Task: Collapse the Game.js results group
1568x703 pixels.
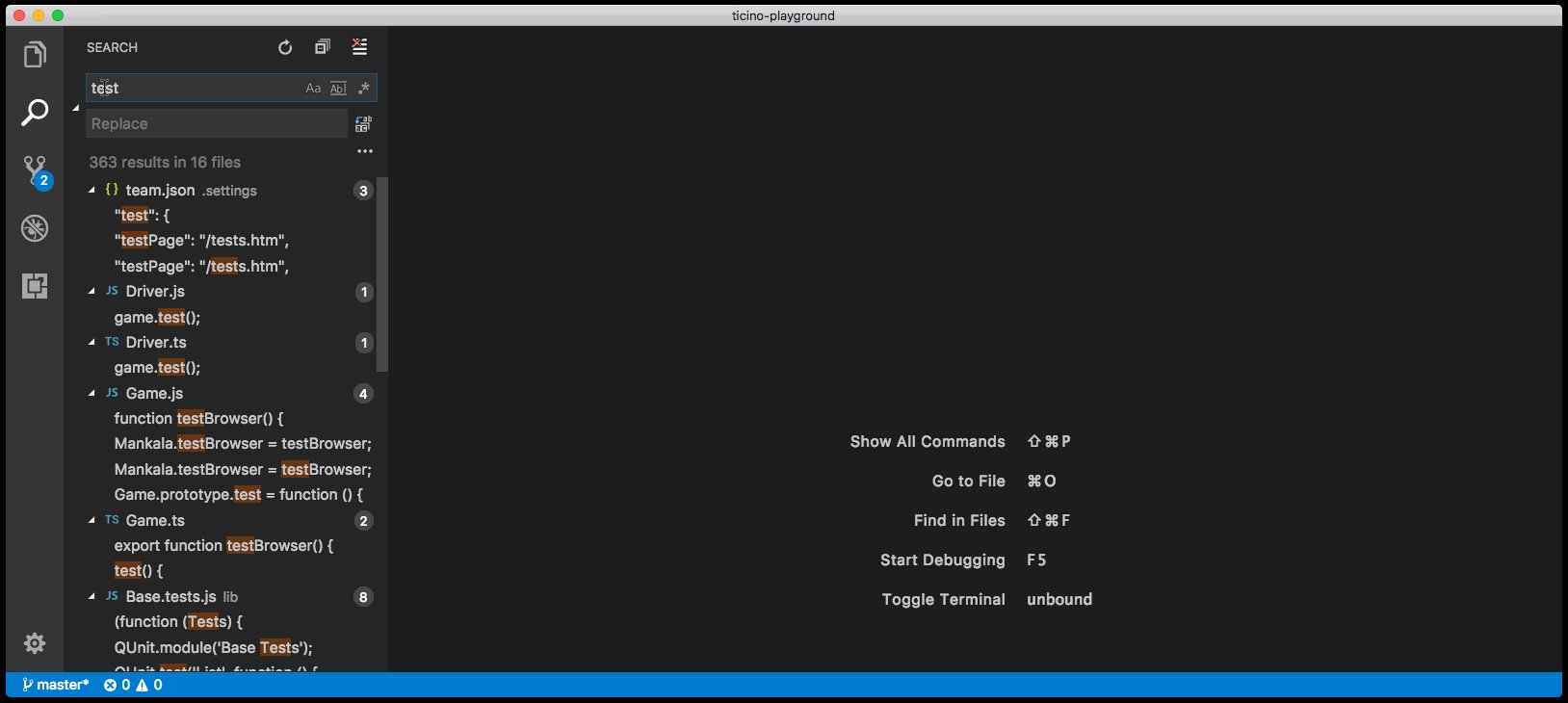Action: 92,394
